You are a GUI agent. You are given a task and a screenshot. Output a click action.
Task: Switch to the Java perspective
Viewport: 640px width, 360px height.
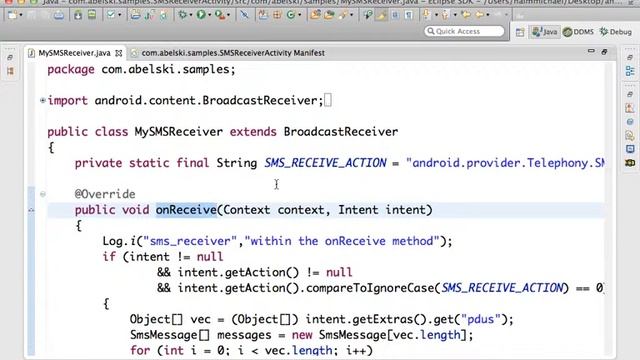pyautogui.click(x=544, y=31)
